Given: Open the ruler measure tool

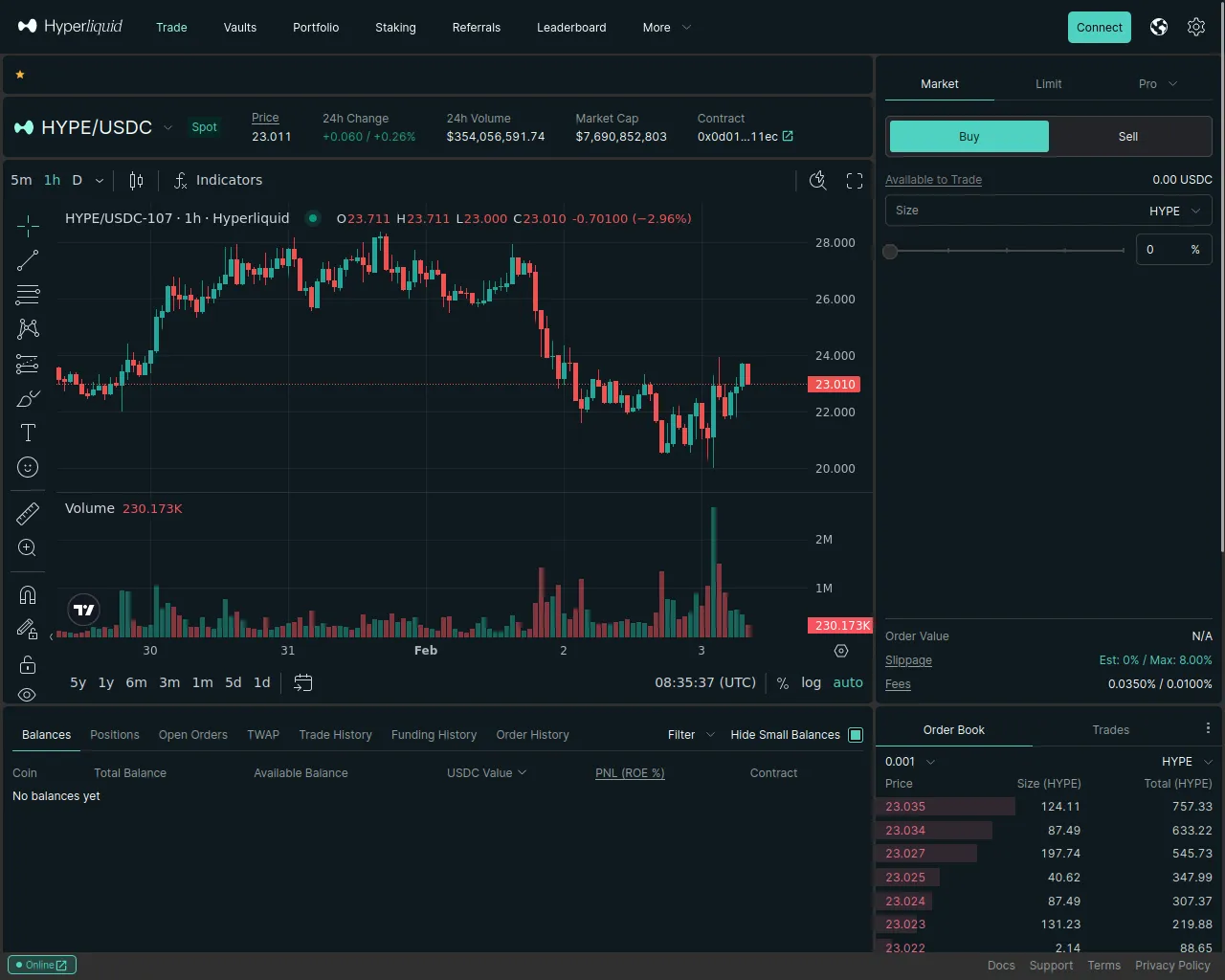Looking at the screenshot, I should pyautogui.click(x=28, y=514).
